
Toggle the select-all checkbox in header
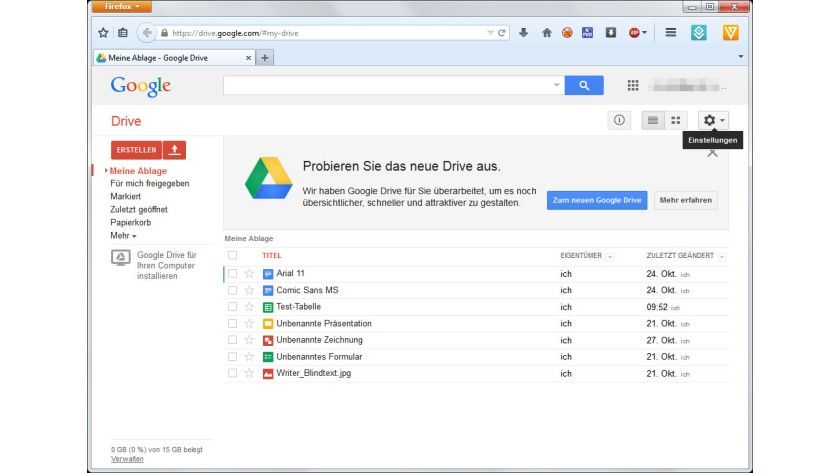click(x=232, y=256)
